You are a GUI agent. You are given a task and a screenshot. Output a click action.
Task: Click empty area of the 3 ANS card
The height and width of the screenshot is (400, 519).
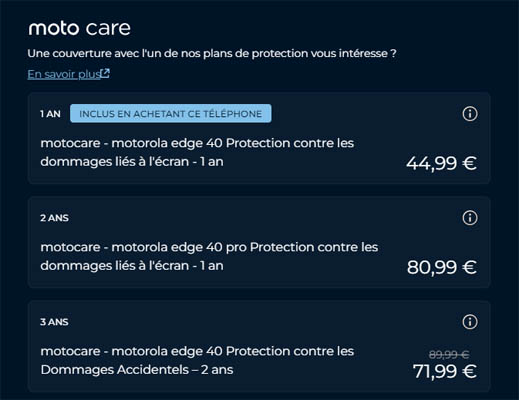[x=267, y=322]
